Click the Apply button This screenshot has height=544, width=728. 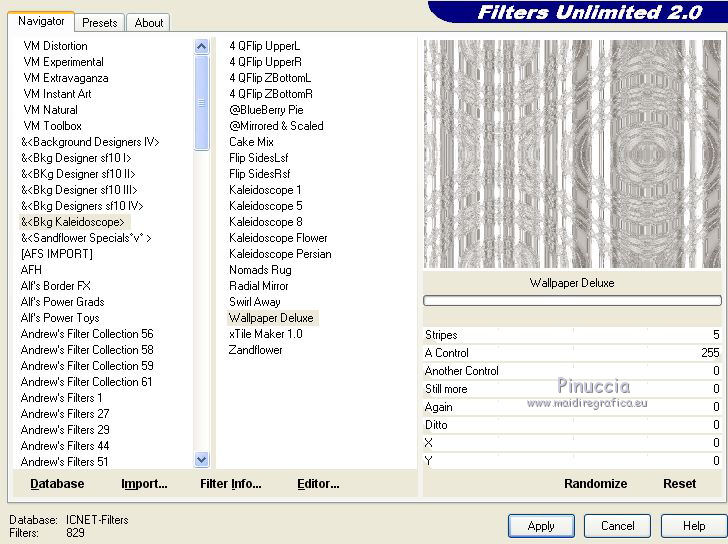point(541,526)
